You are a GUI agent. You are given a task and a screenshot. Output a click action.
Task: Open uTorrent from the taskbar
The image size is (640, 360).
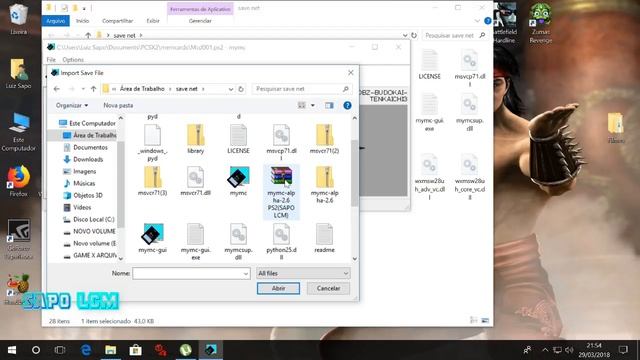(x=186, y=350)
